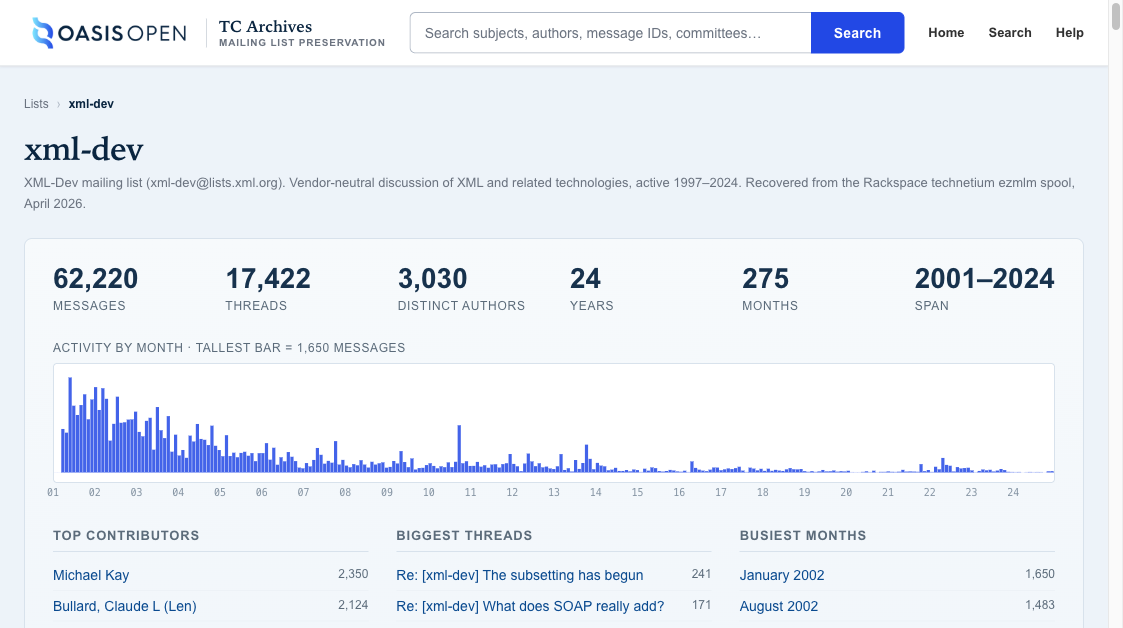This screenshot has height=628, width=1123.
Task: Open the Search nav item
Action: click(1010, 33)
